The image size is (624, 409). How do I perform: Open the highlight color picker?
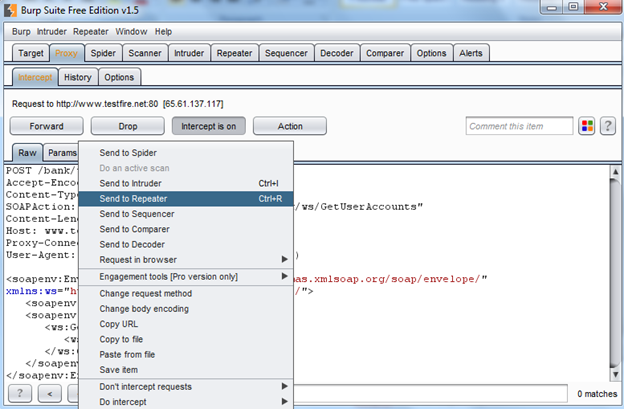click(x=586, y=126)
